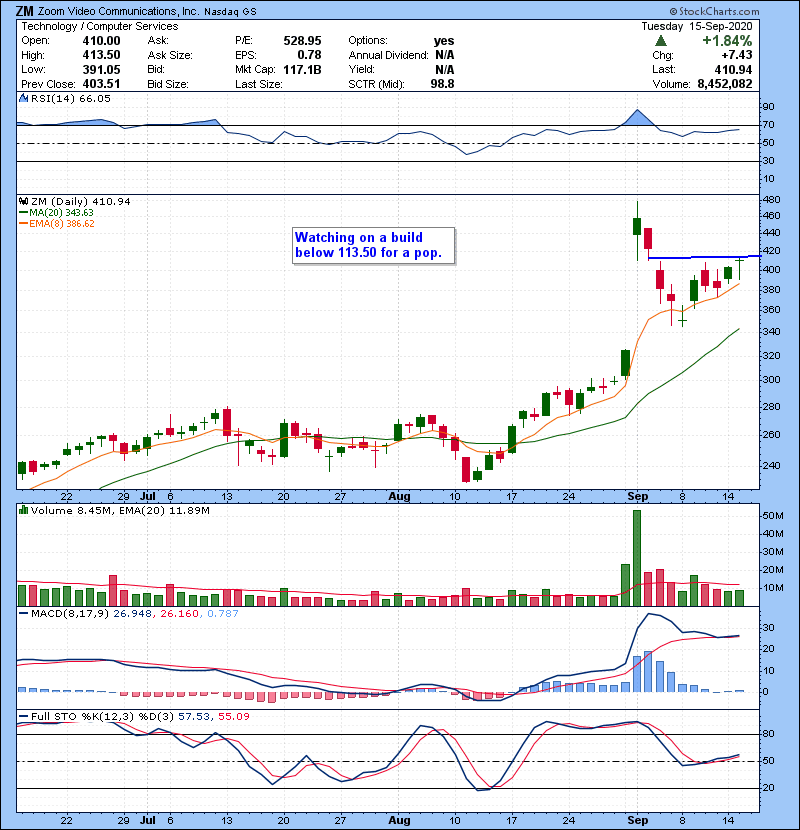Screen dimensions: 800x830
Task: Click the RSI(14) 66.05 panel label
Action: pyautogui.click(x=71, y=98)
